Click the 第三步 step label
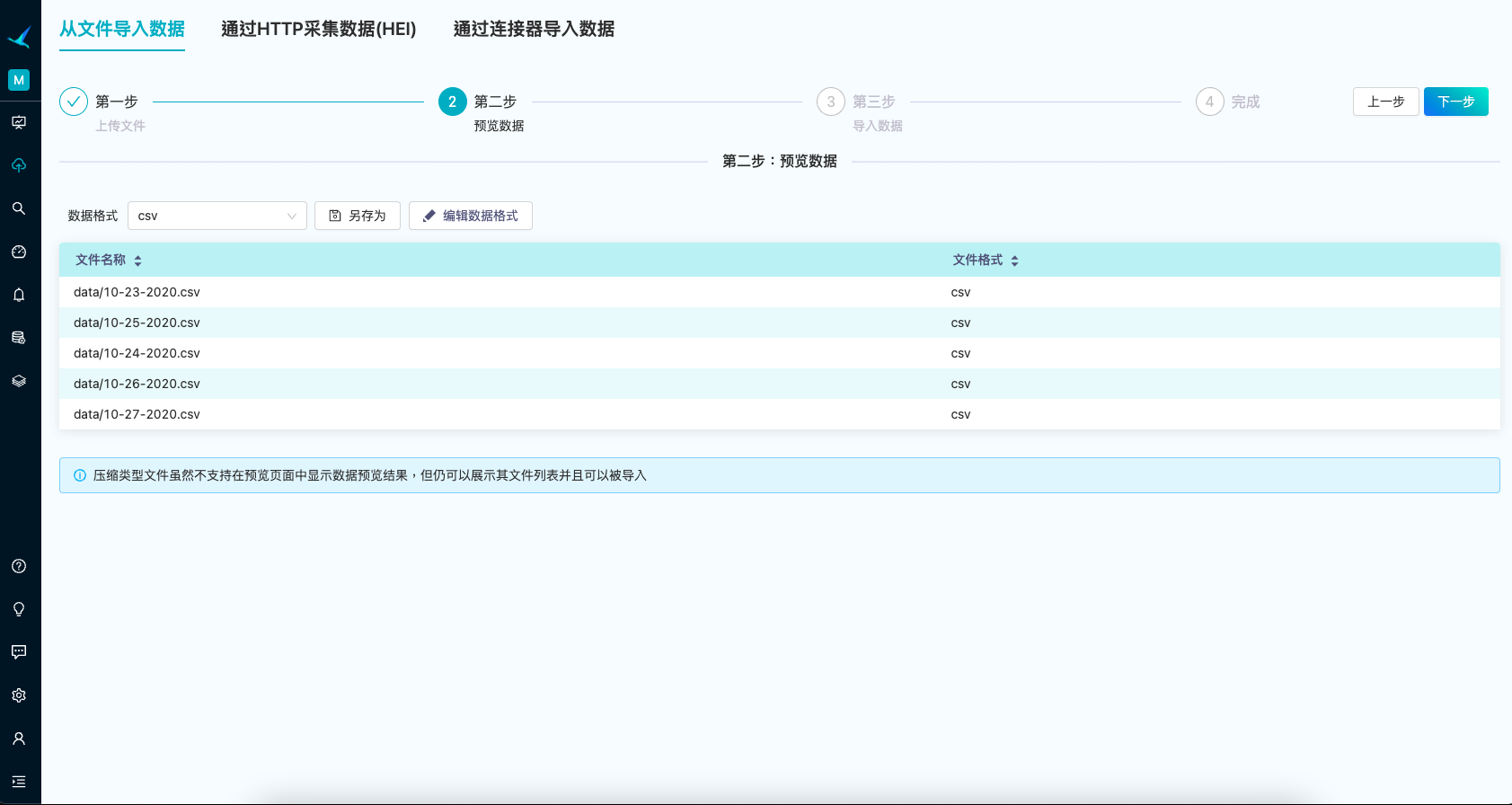Viewport: 1512px width, 805px height. pyautogui.click(x=874, y=102)
